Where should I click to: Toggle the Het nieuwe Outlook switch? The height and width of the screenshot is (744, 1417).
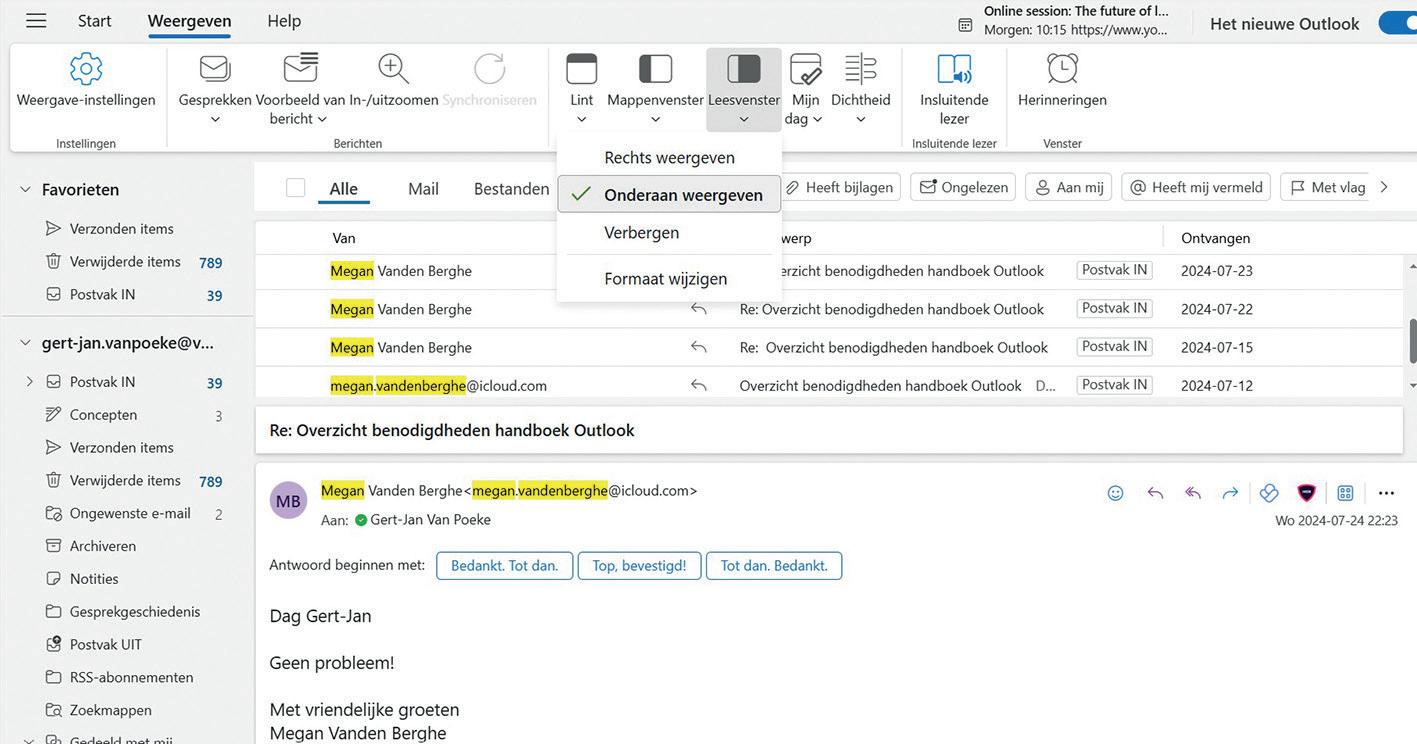[x=1397, y=22]
